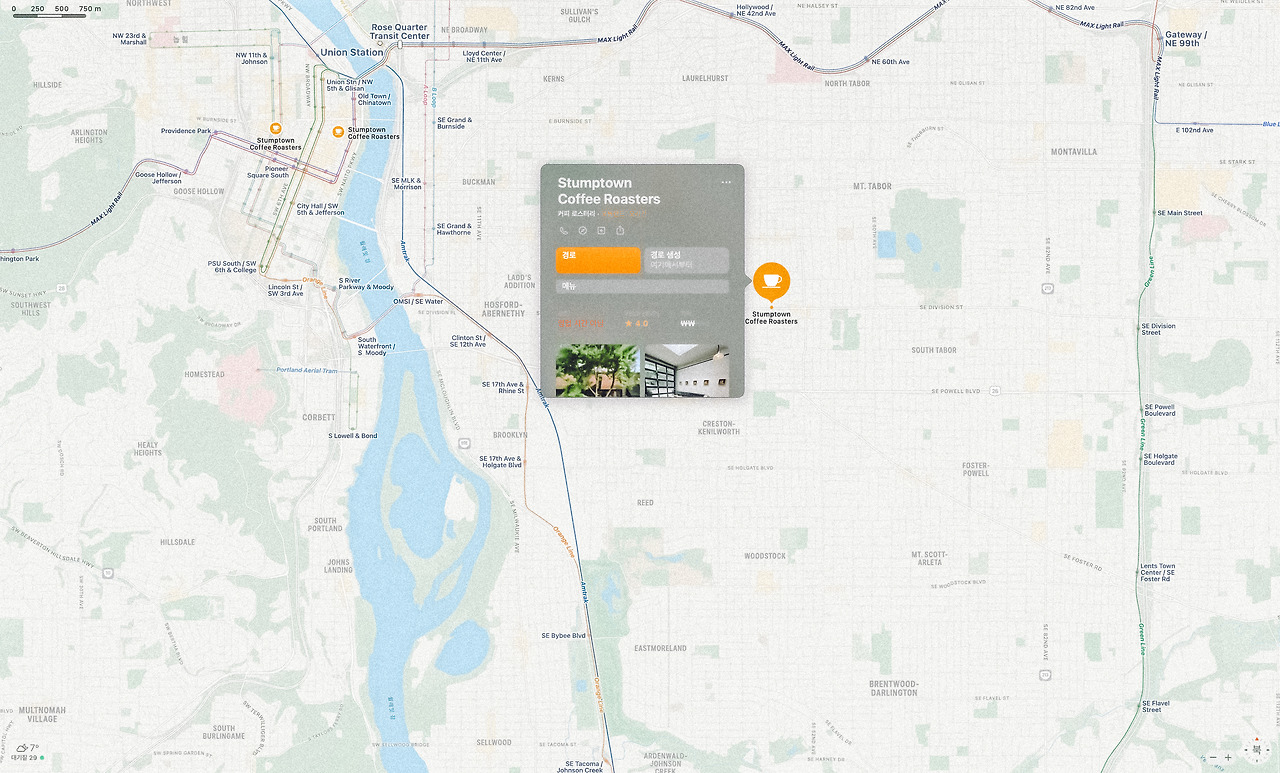Click the SE Division Street station label
The width and height of the screenshot is (1280, 773).
coord(1159,329)
